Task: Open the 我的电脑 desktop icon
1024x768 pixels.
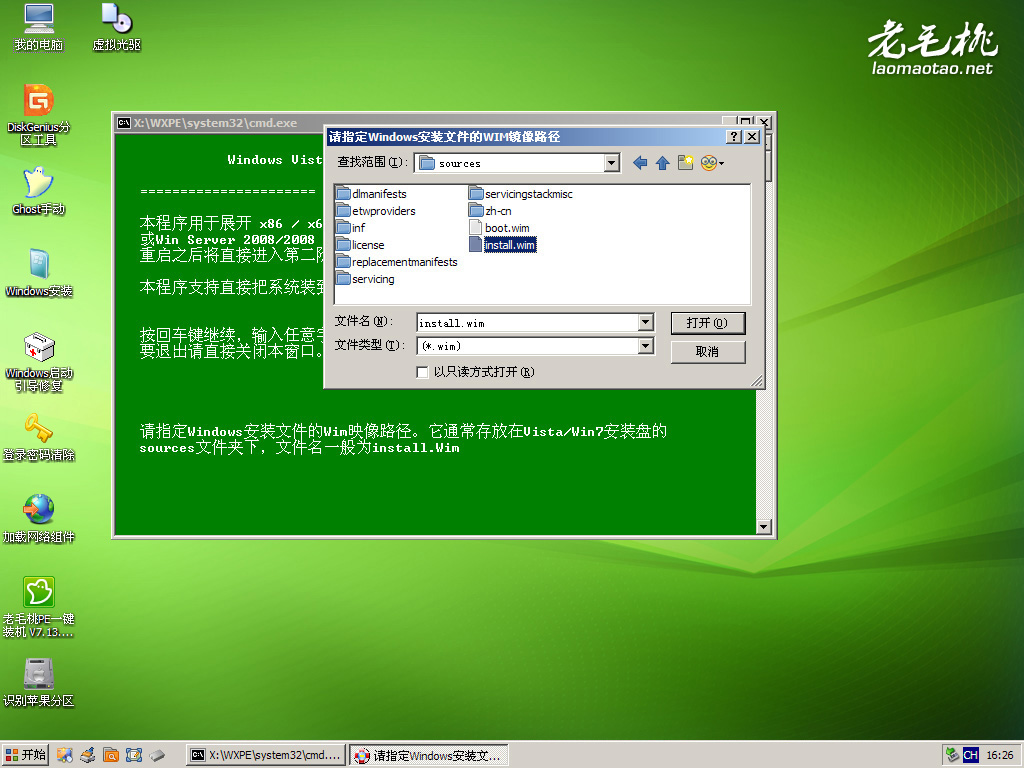Action: [x=39, y=27]
